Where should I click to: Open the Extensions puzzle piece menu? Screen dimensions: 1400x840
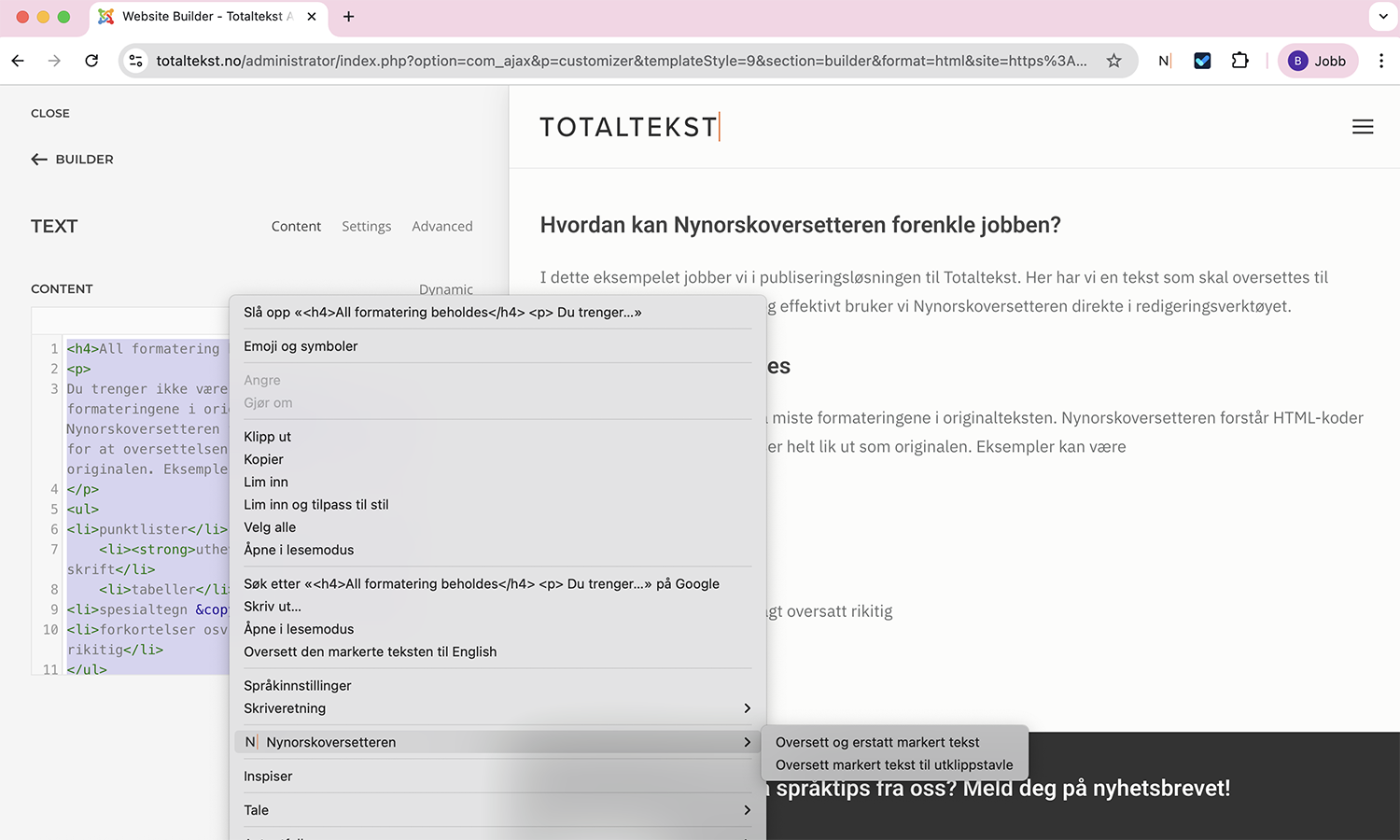(x=1239, y=61)
